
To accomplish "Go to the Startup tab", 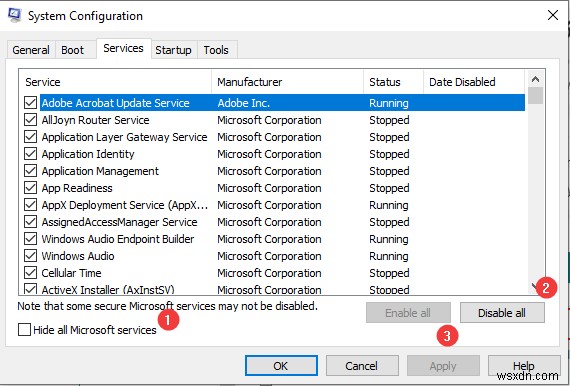I will 173,50.
